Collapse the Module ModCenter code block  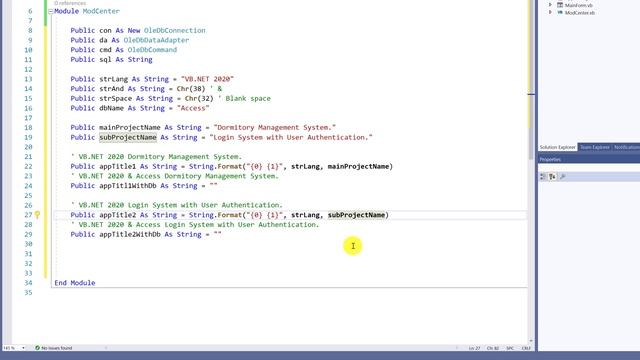(x=51, y=11)
